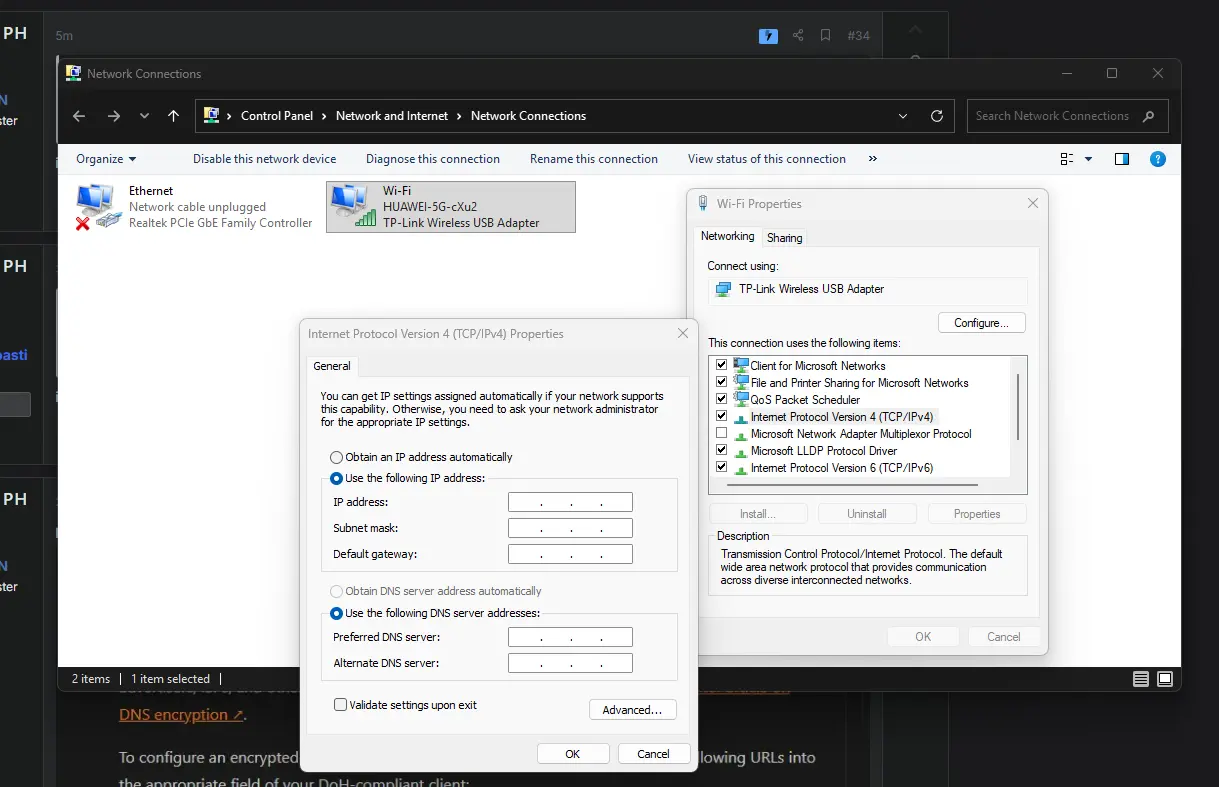Click Control Panel breadcrumb
The width and height of the screenshot is (1219, 787).
pos(277,116)
